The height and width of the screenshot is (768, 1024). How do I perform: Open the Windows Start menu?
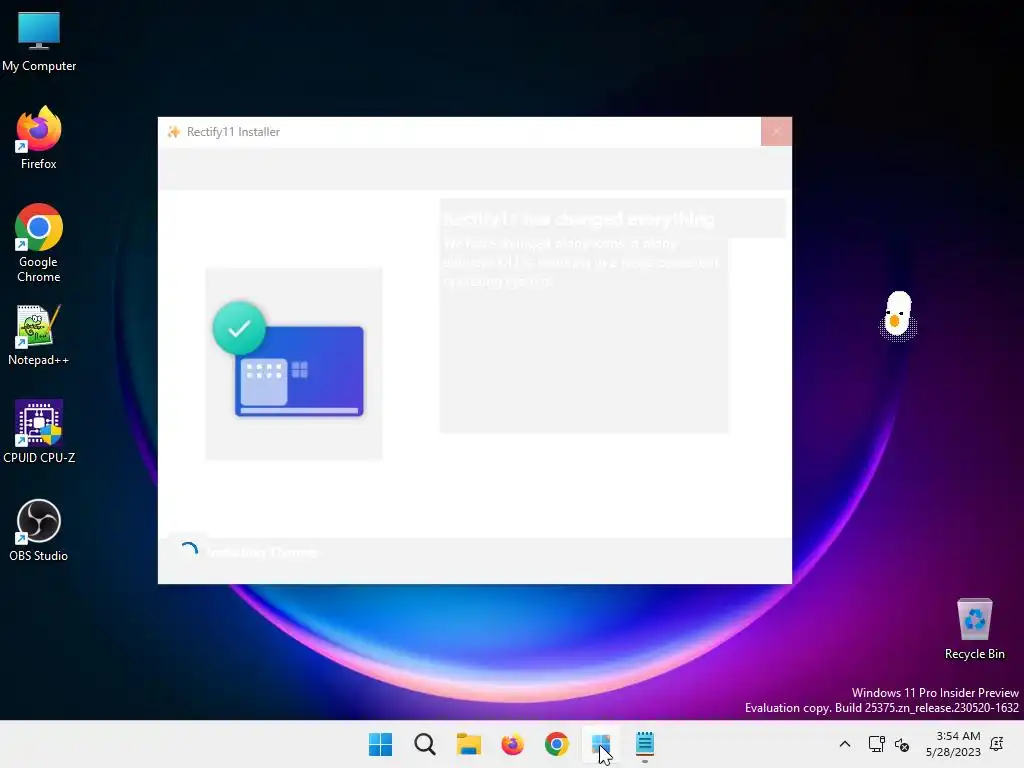click(x=381, y=744)
